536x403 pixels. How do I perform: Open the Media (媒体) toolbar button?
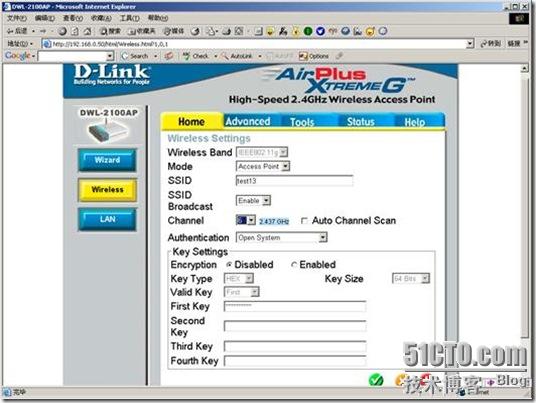(x=174, y=31)
